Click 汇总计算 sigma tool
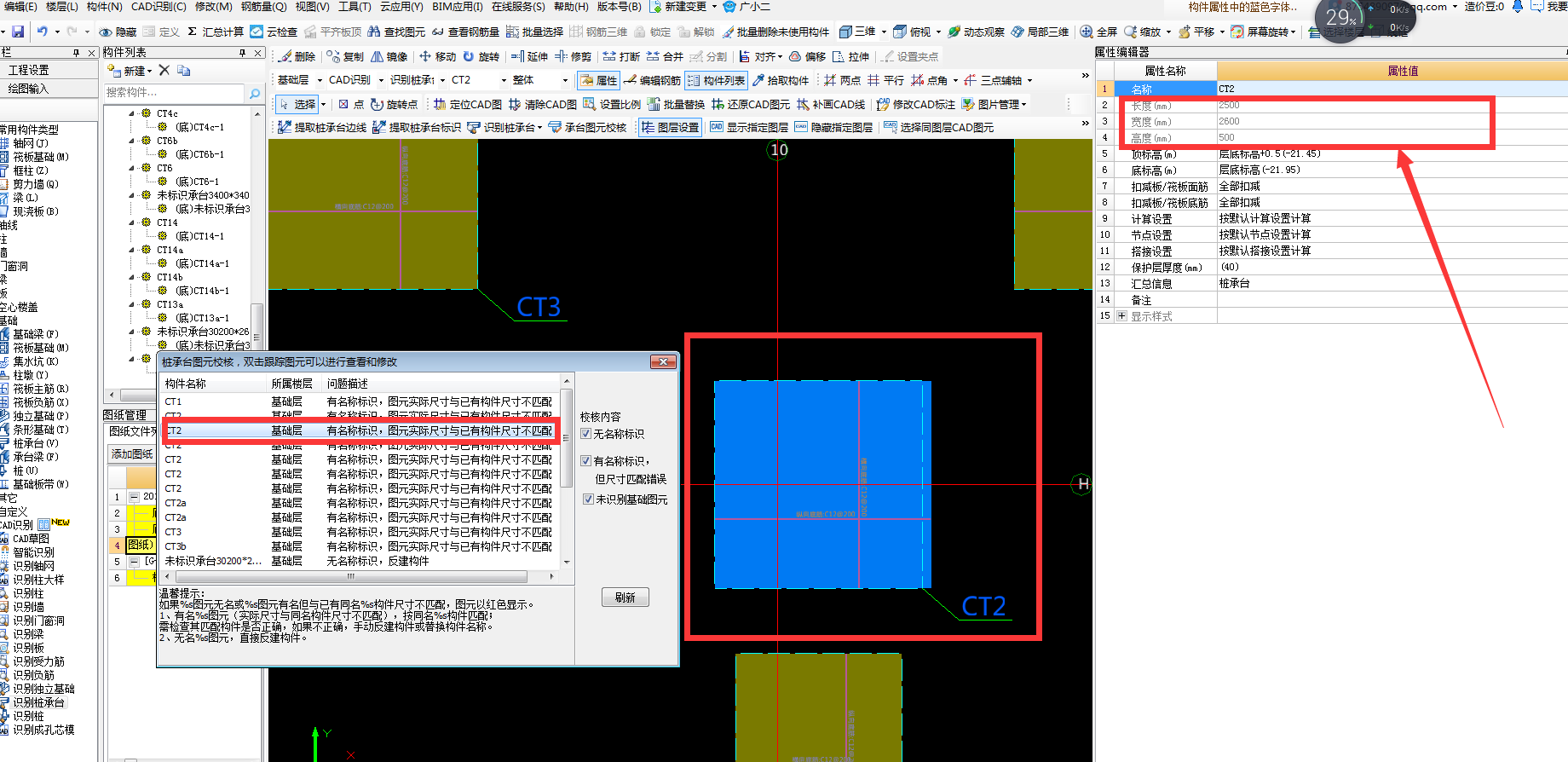1568x762 pixels. tap(216, 32)
